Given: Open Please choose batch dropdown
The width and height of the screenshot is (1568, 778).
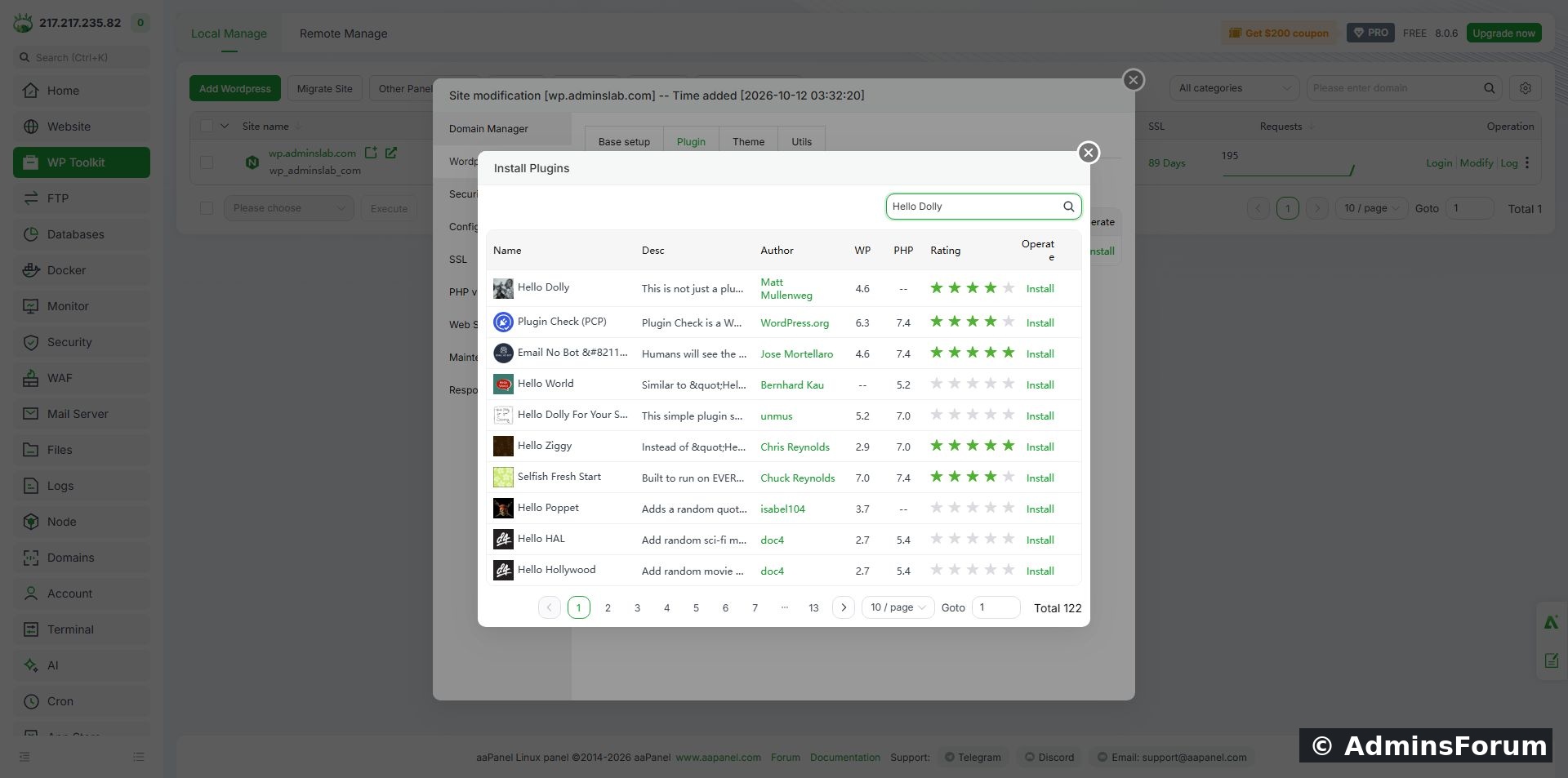Looking at the screenshot, I should pyautogui.click(x=288, y=208).
